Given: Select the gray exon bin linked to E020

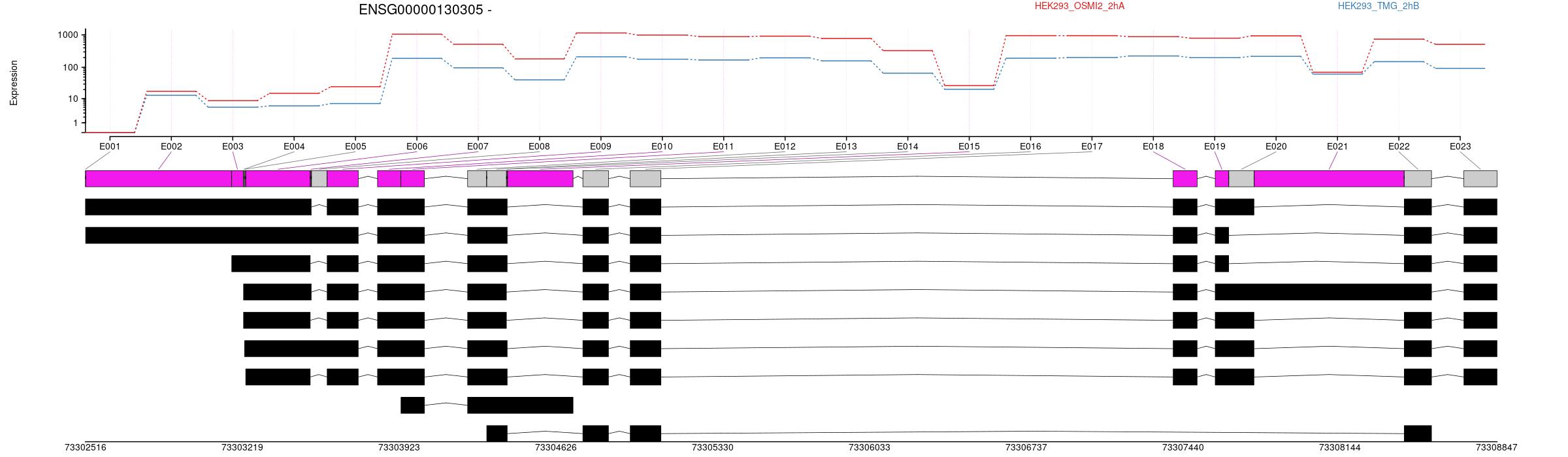Looking at the screenshot, I should tap(1241, 179).
